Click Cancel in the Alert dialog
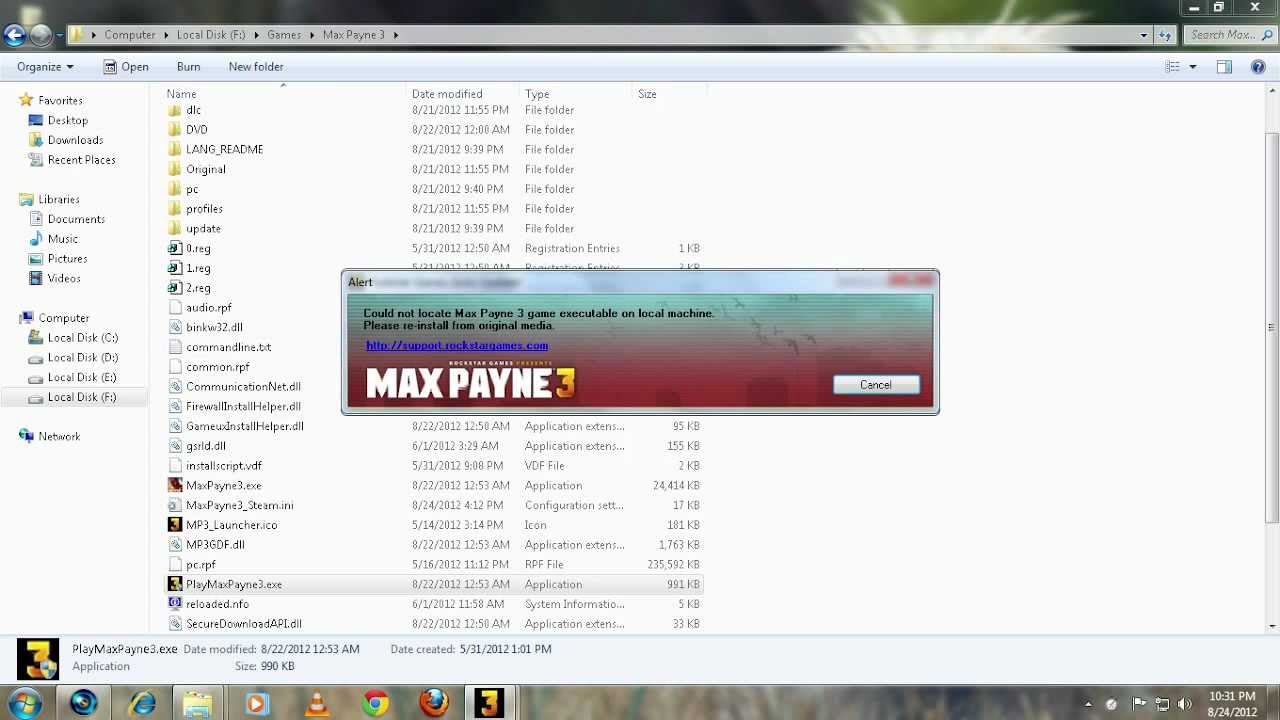Screen dimensions: 1280x720 (x=876, y=385)
